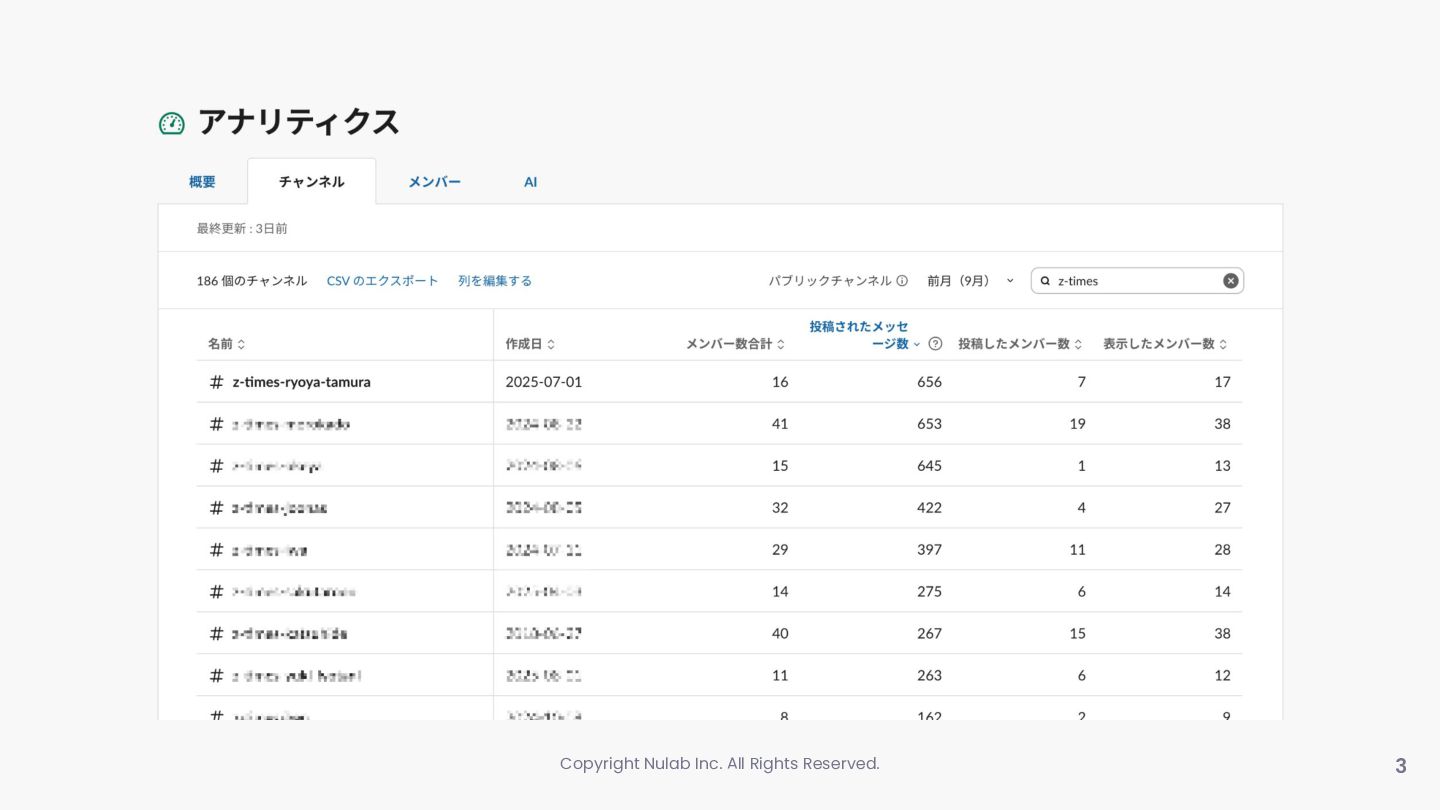This screenshot has height=810, width=1440.
Task: Click the search magnifier icon
Action: [x=1045, y=281]
